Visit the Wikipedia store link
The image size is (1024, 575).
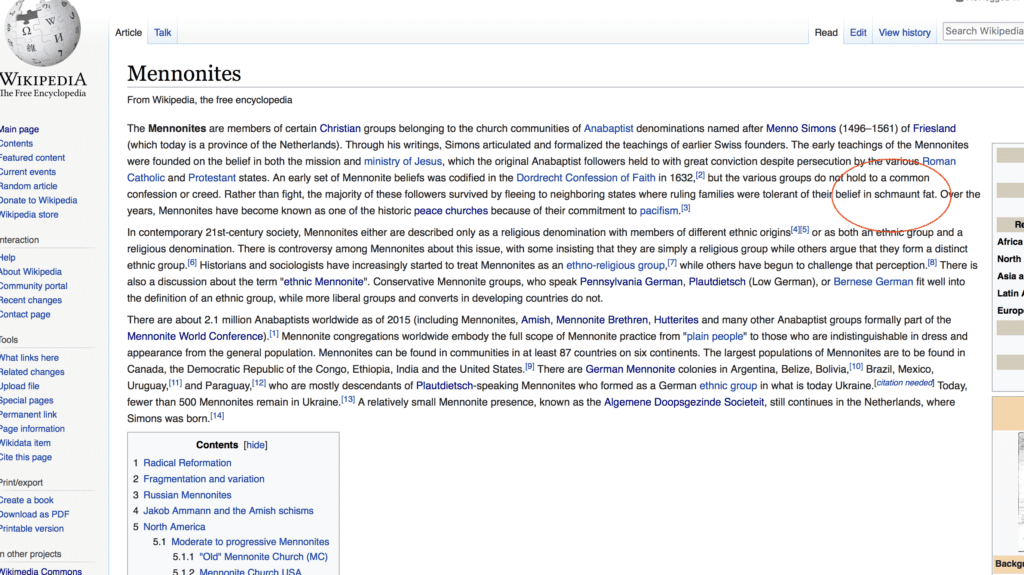point(29,214)
